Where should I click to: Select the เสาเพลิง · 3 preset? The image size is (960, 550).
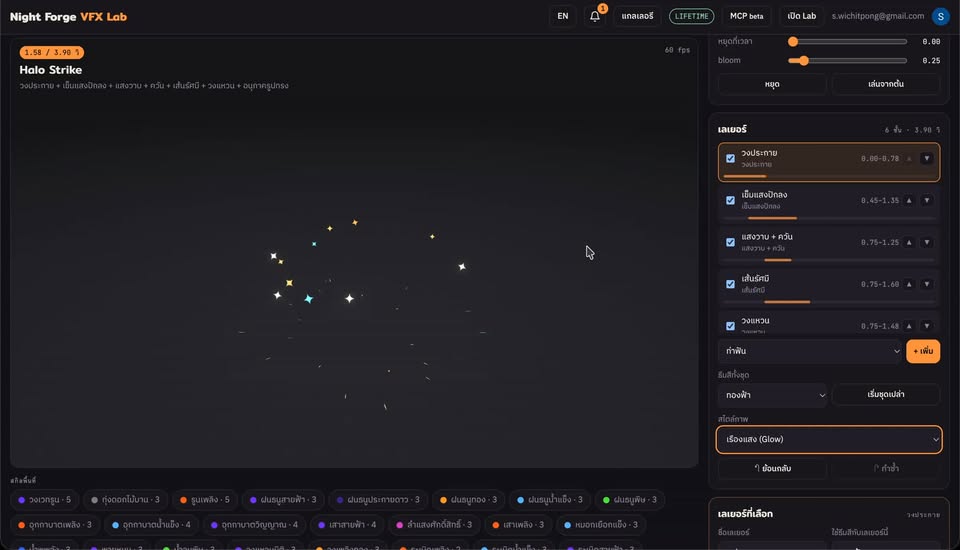518,525
